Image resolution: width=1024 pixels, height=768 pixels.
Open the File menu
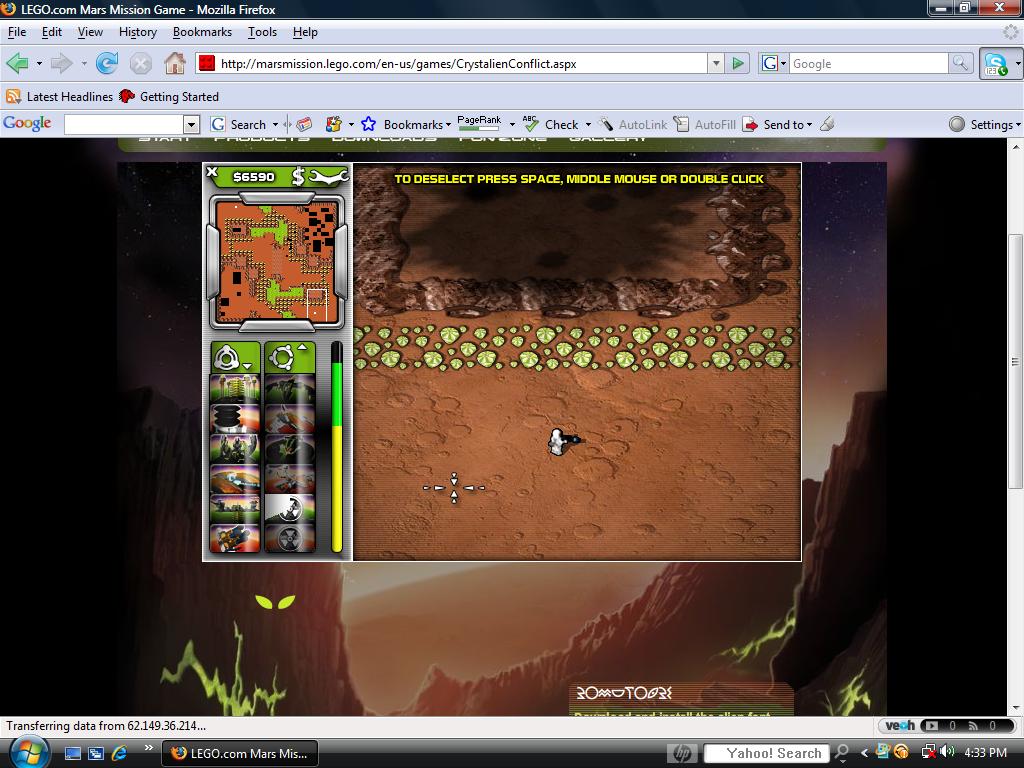(x=17, y=32)
